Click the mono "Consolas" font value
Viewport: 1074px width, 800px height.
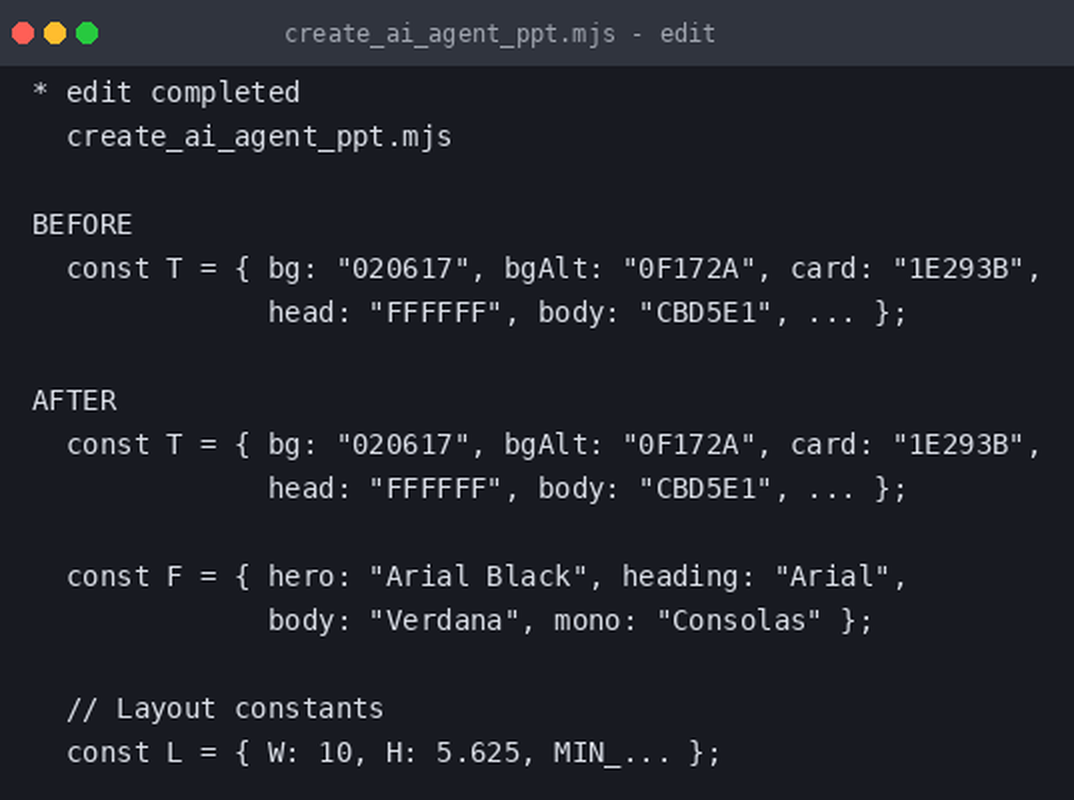click(738, 620)
